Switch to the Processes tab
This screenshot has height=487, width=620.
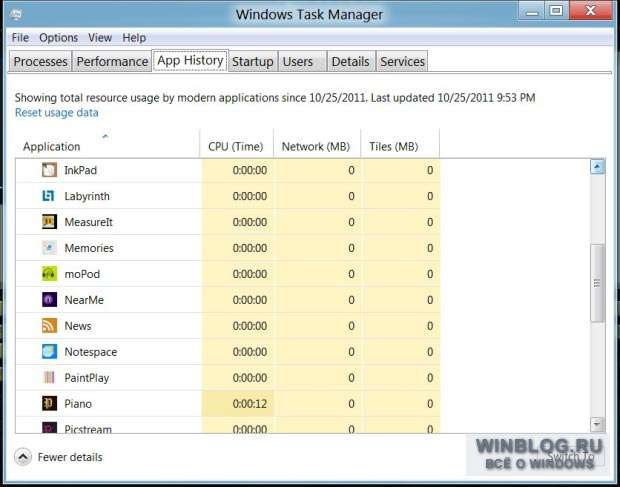40,61
